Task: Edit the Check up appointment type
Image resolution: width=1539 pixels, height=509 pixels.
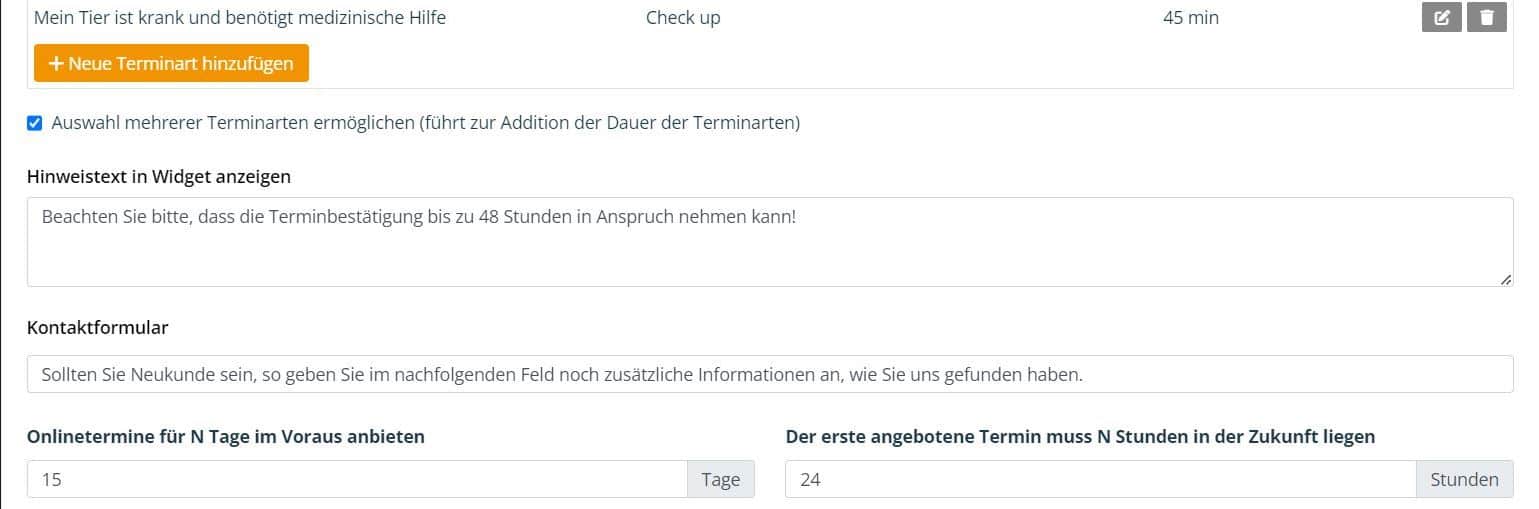Action: pyautogui.click(x=1441, y=18)
